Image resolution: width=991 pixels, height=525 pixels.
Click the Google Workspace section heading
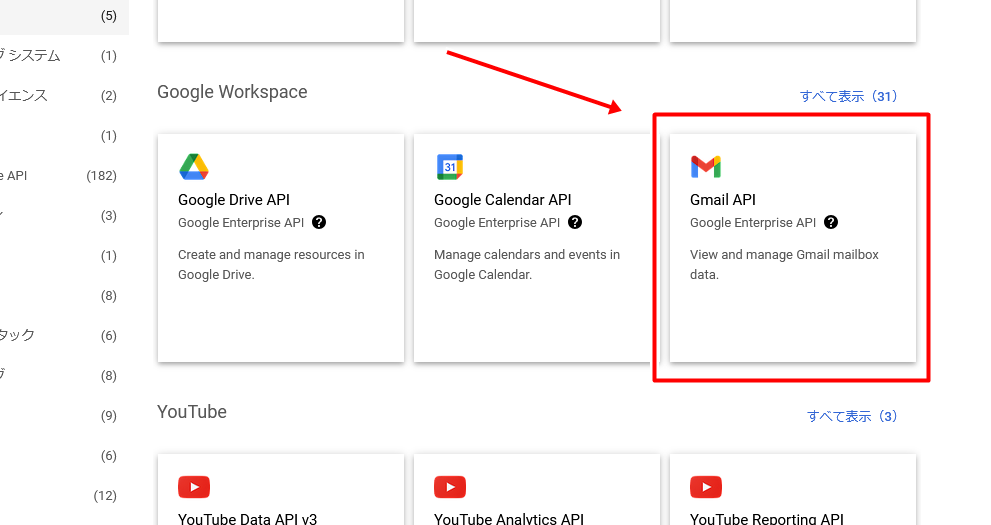(x=232, y=92)
